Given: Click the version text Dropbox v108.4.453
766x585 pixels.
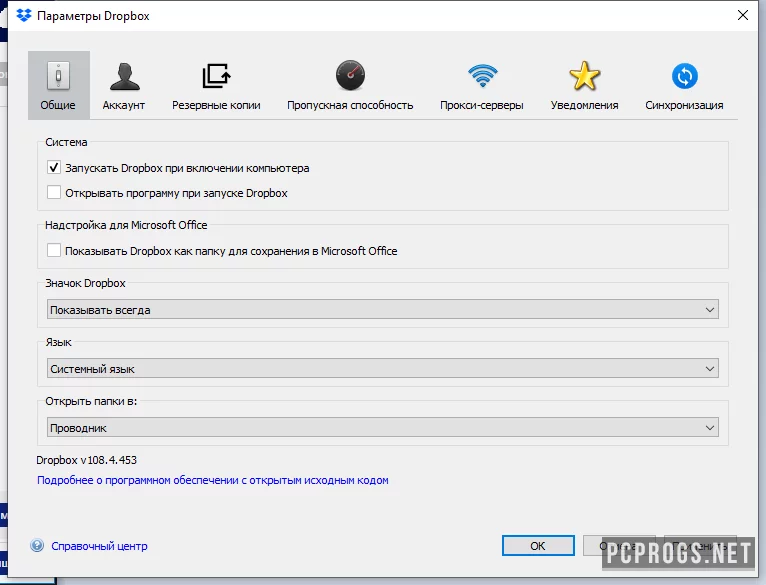Looking at the screenshot, I should [x=86, y=460].
